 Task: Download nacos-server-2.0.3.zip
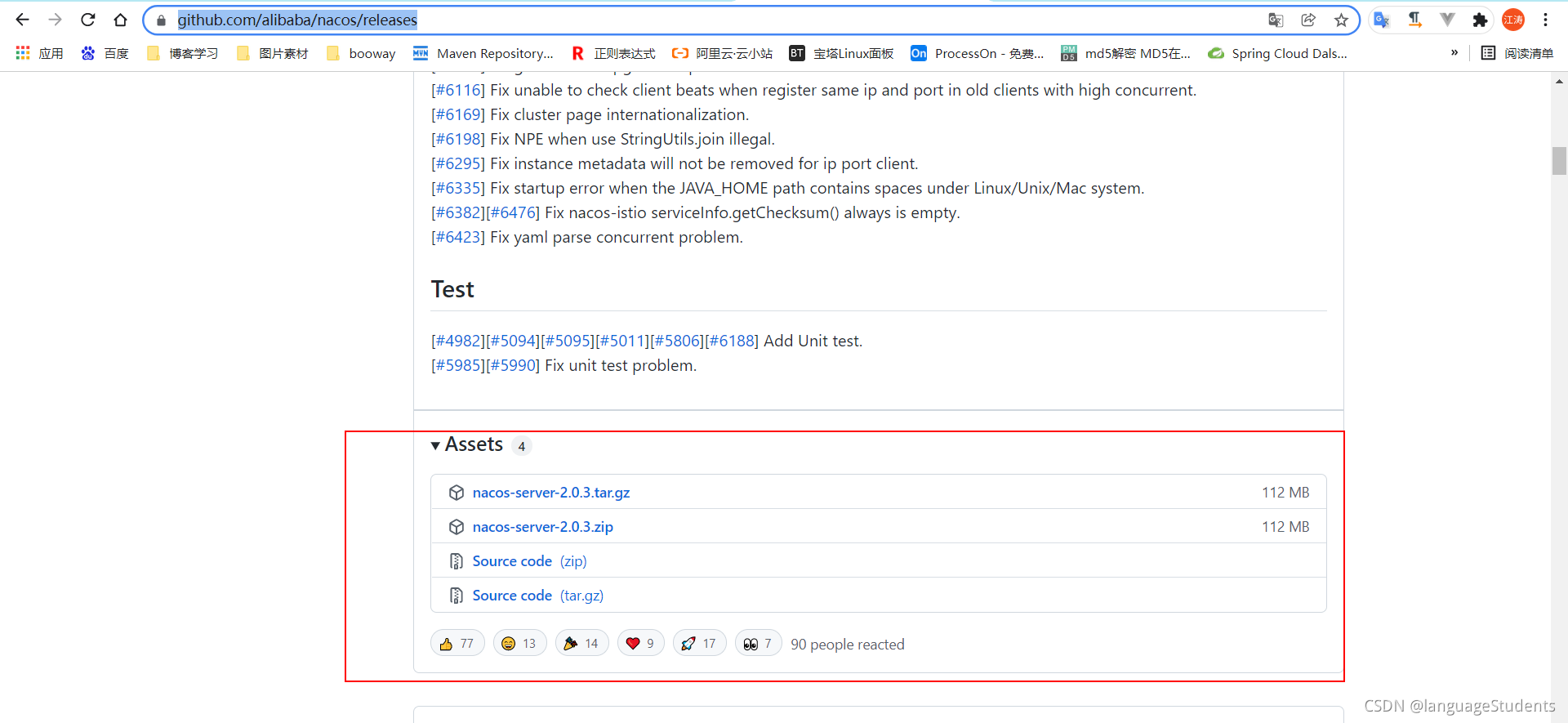543,527
